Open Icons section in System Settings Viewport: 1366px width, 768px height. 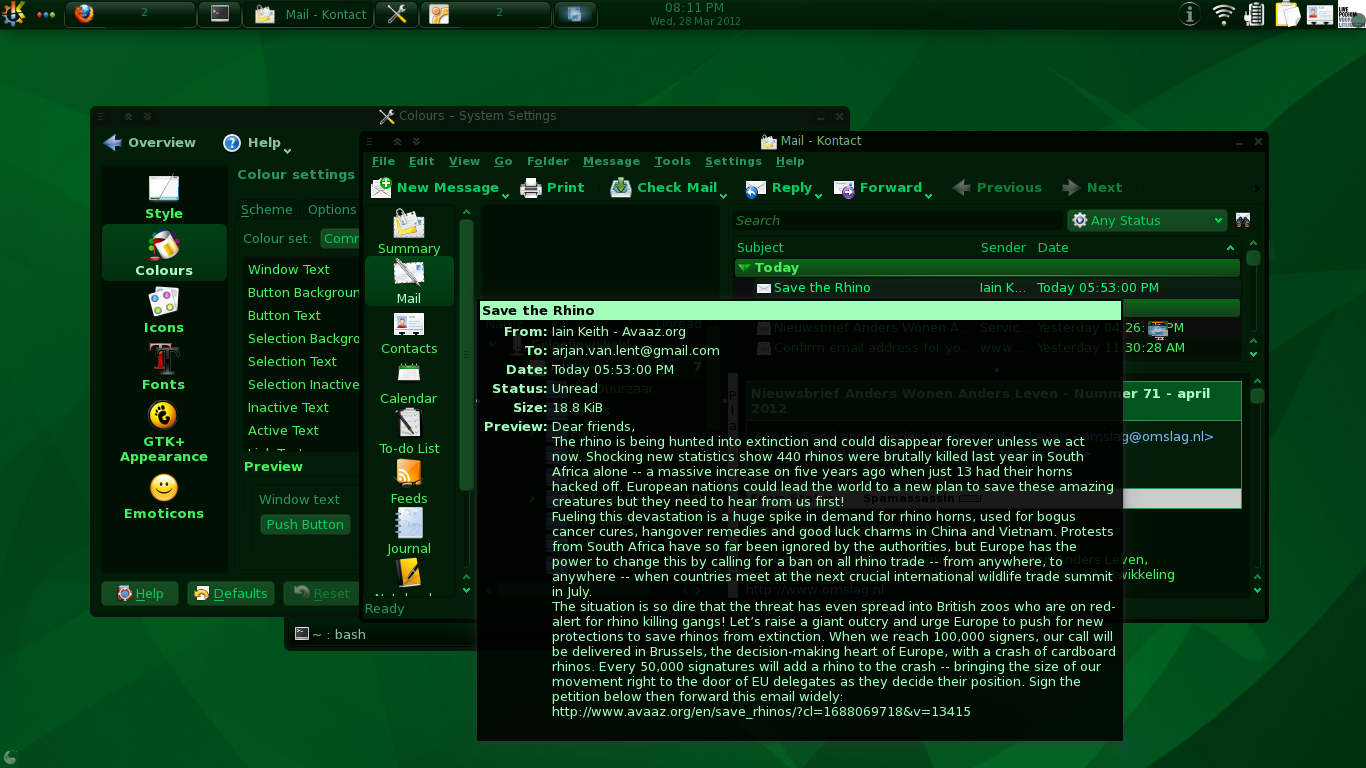tap(164, 310)
